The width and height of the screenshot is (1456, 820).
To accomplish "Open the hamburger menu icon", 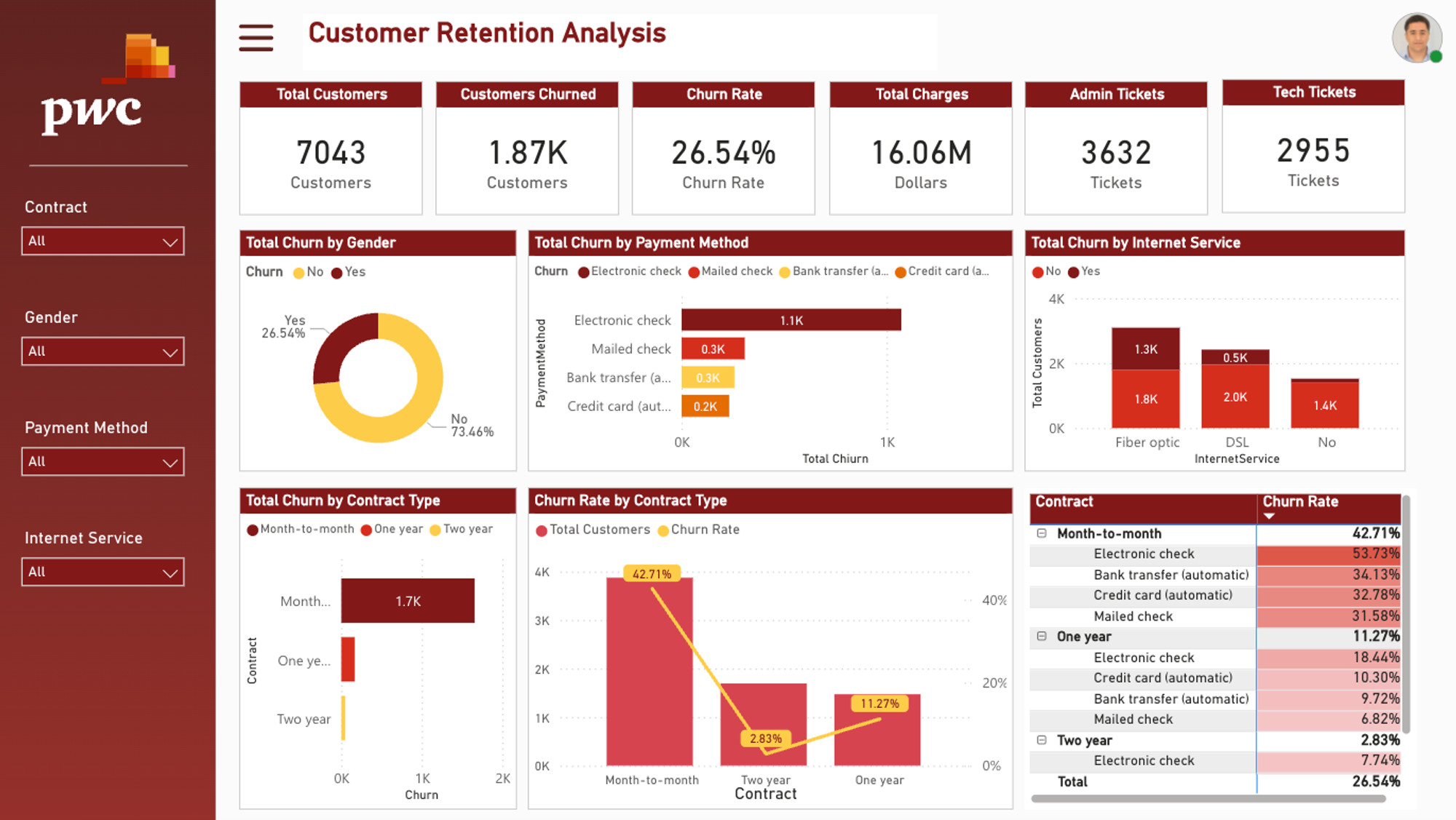I will click(x=256, y=37).
